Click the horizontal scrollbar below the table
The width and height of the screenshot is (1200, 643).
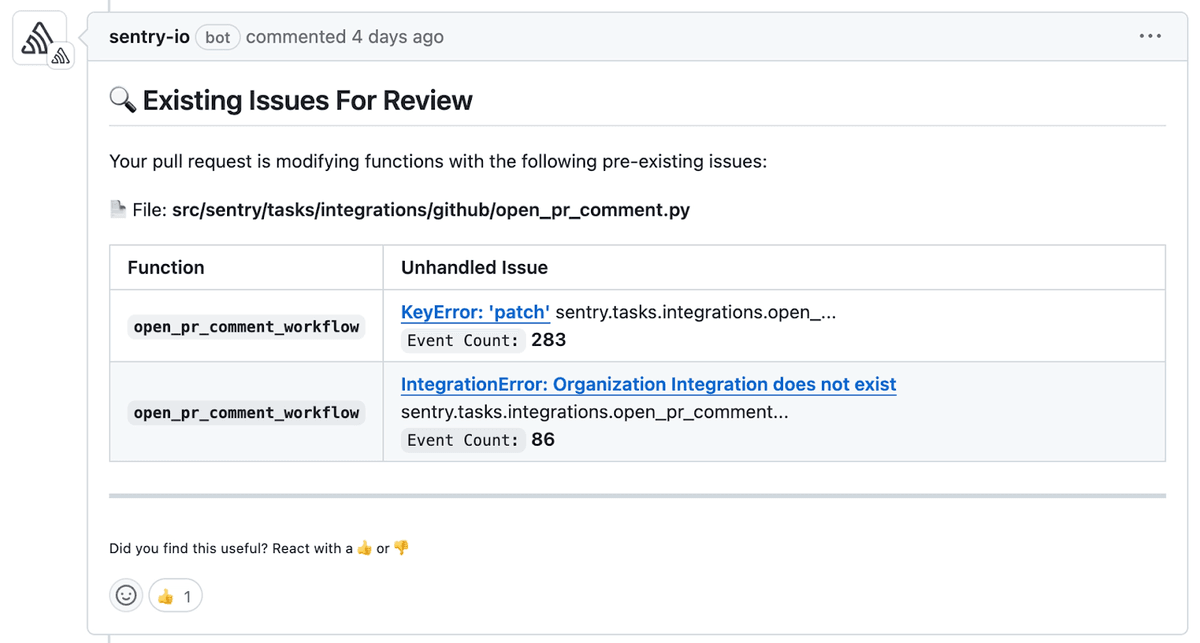coord(637,496)
